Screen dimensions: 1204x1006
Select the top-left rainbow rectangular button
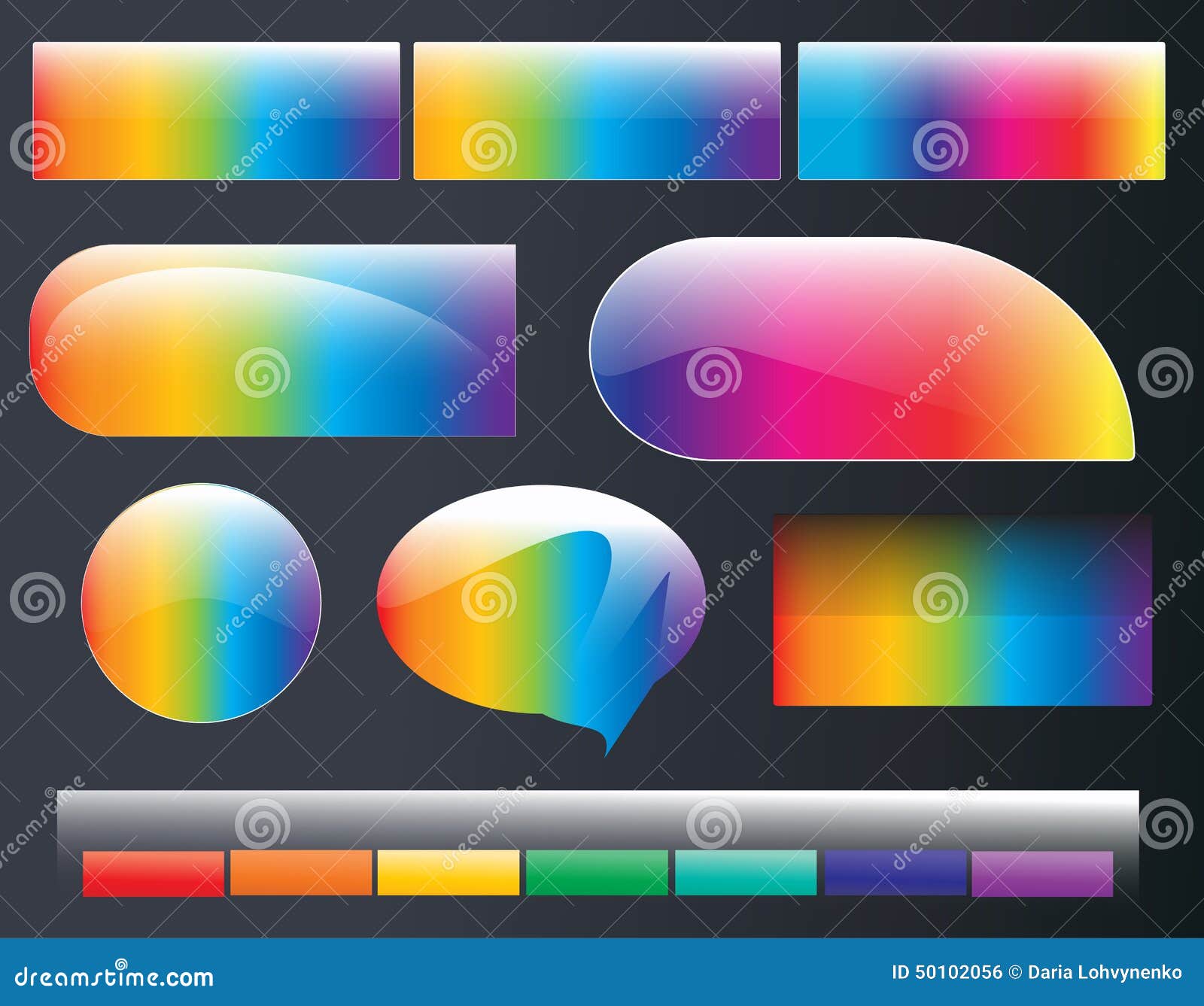click(x=216, y=111)
